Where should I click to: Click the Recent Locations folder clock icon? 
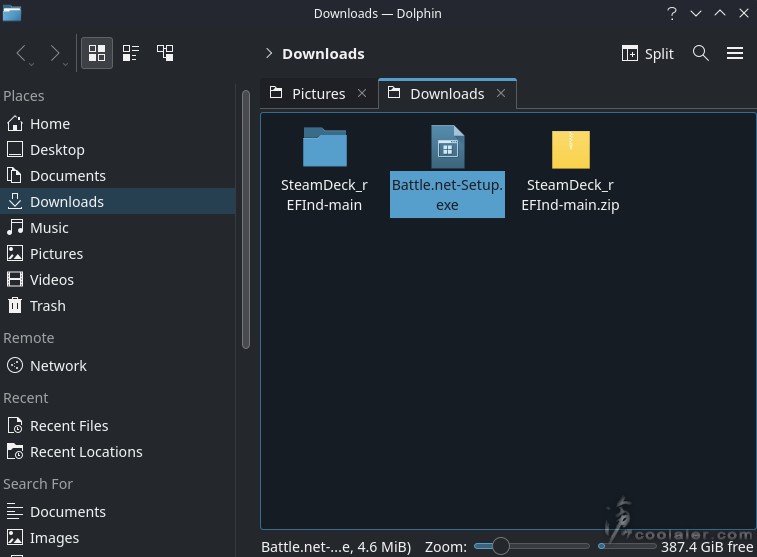point(15,452)
